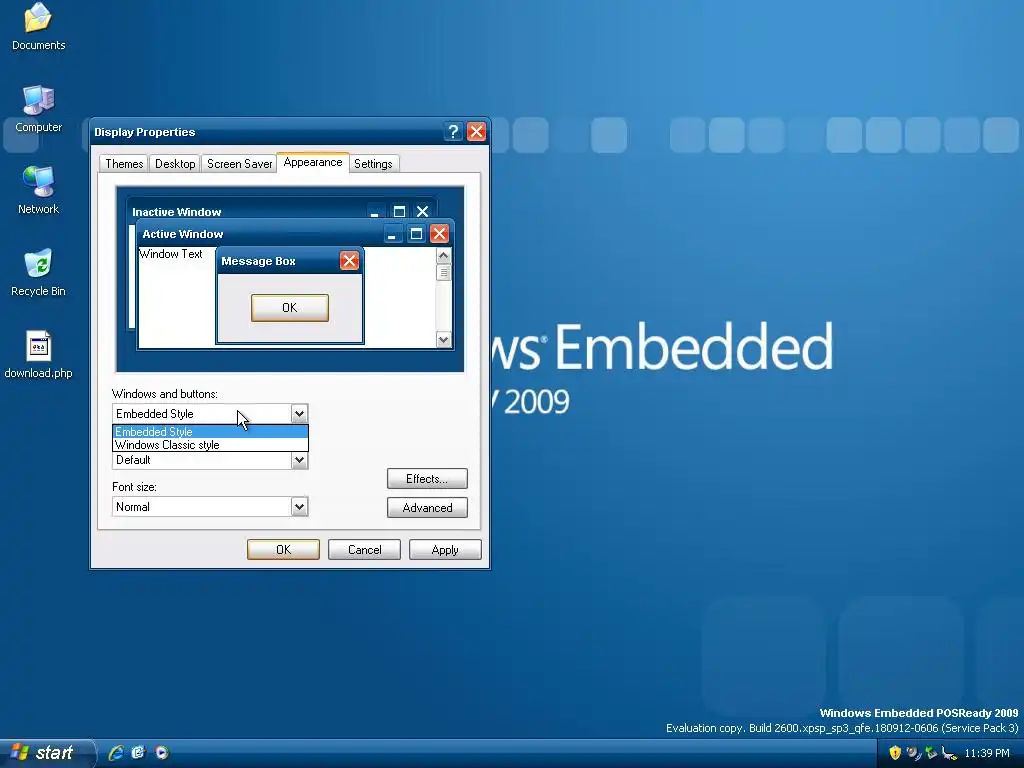Screen dimensions: 1024x768
Task: Click the taskbar clock showing 11:39 PM
Action: [987, 753]
